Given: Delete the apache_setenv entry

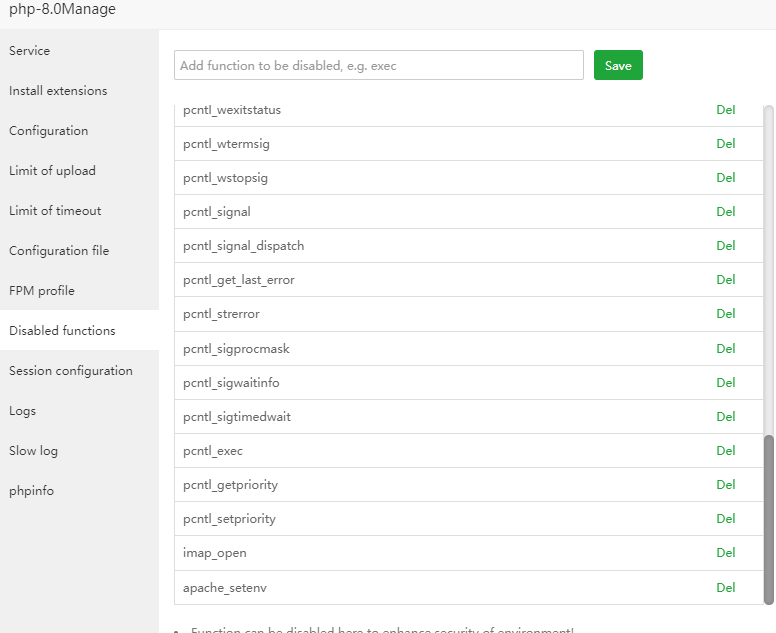Looking at the screenshot, I should 725,587.
